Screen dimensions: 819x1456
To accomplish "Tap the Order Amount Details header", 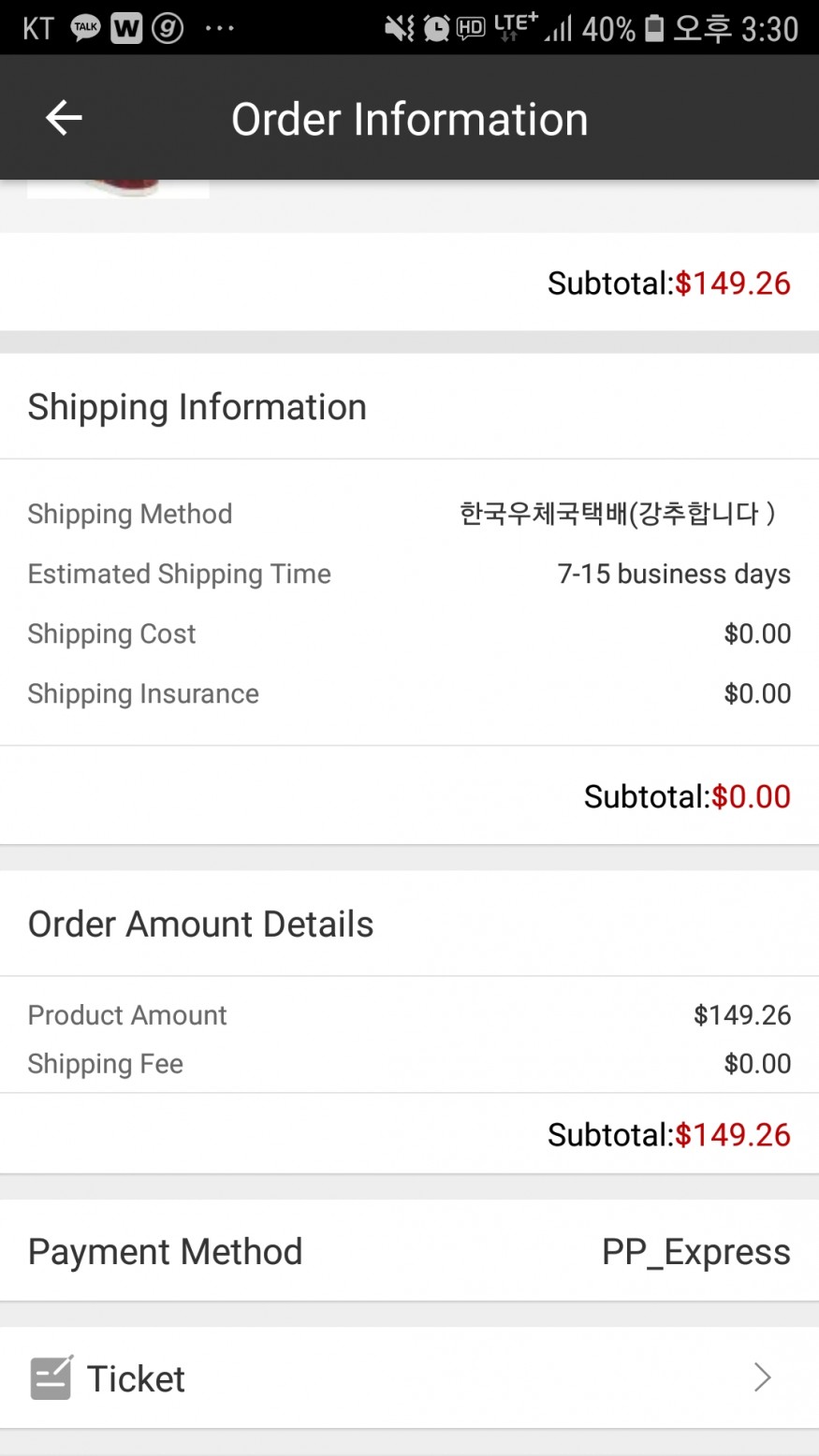I will [201, 925].
